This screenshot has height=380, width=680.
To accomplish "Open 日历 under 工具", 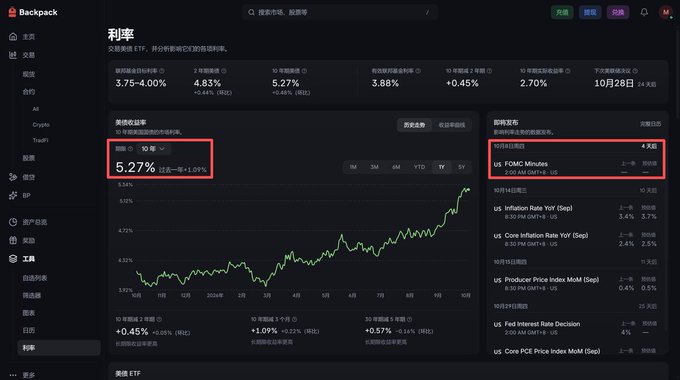I will tap(29, 331).
